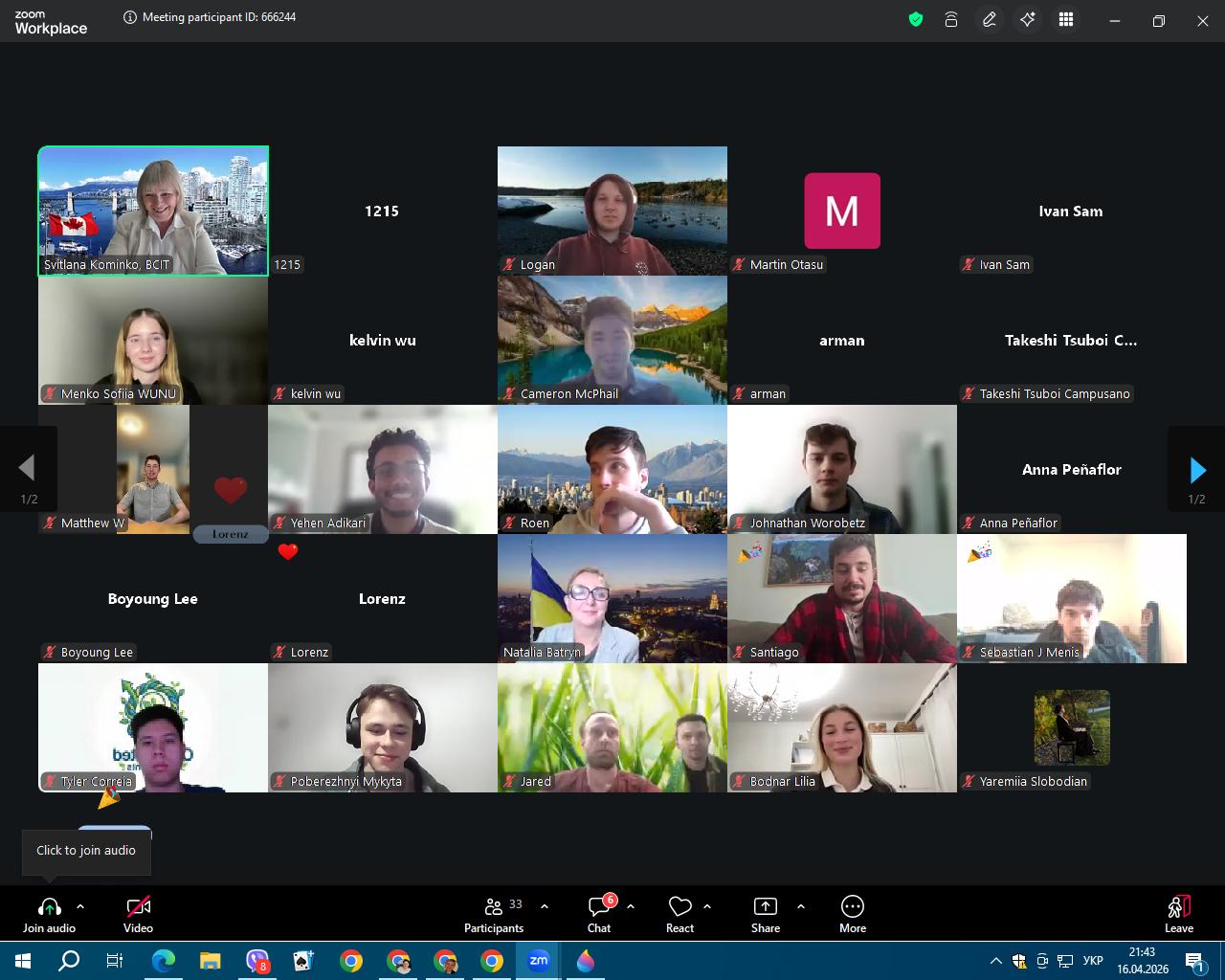This screenshot has height=980, width=1225.
Task: Expand the Share options chevron
Action: (x=801, y=906)
